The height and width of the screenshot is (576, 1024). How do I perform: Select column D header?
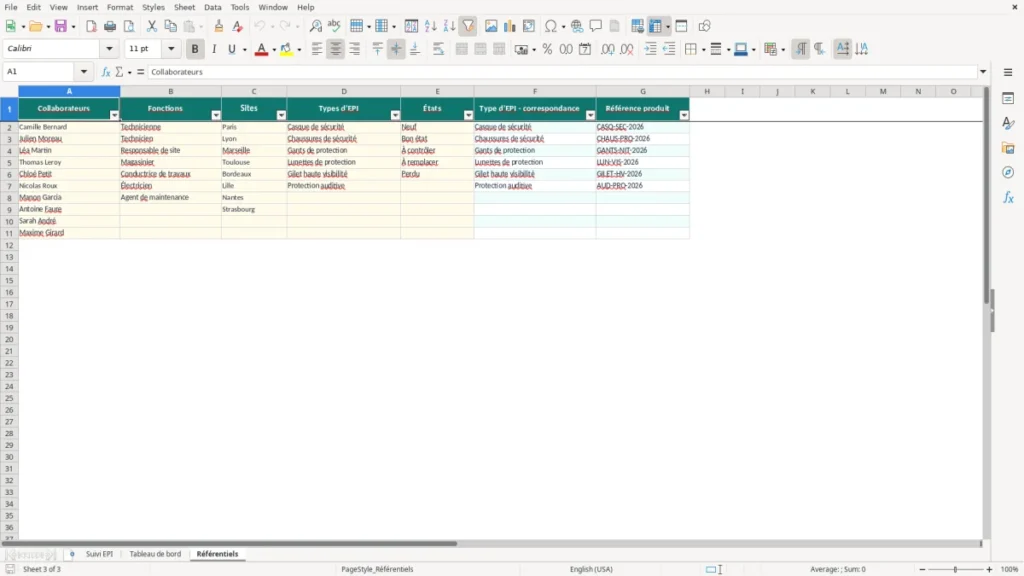pyautogui.click(x=344, y=91)
